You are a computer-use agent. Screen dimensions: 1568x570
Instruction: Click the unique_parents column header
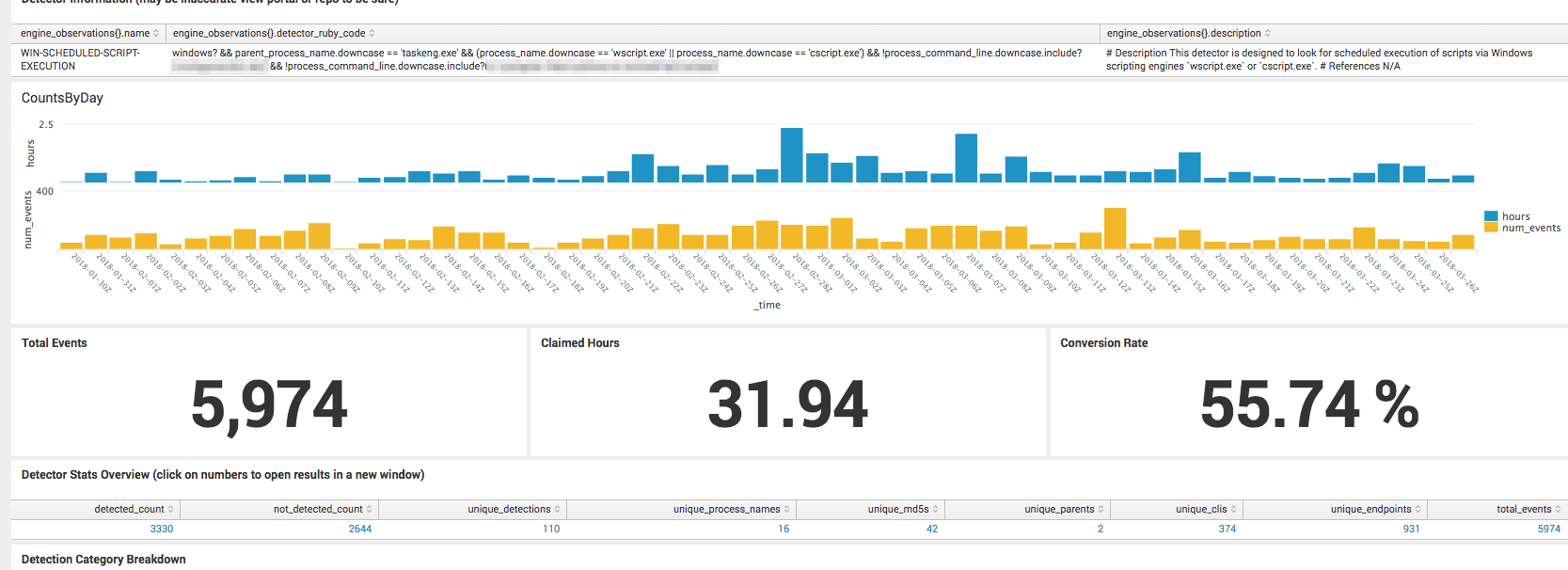tap(1058, 510)
